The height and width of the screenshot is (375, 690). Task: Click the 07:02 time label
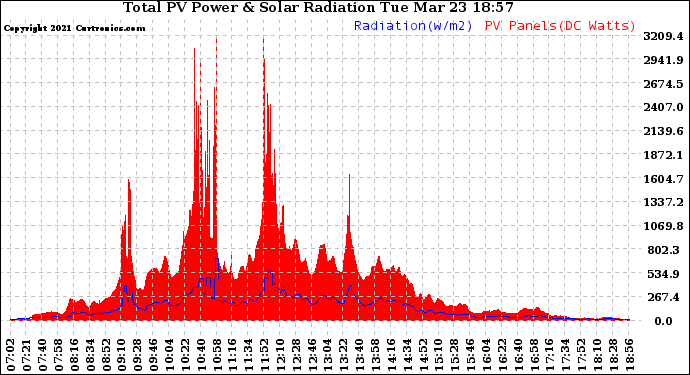click(11, 355)
